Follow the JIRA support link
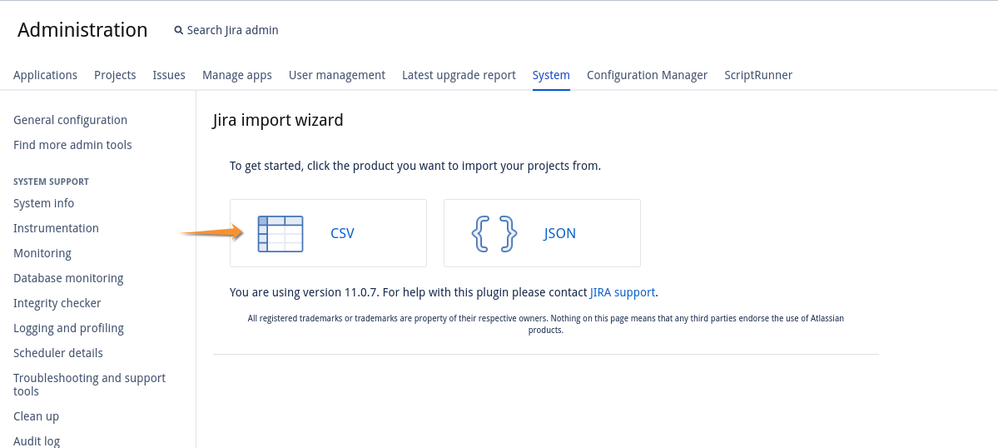 click(x=622, y=293)
